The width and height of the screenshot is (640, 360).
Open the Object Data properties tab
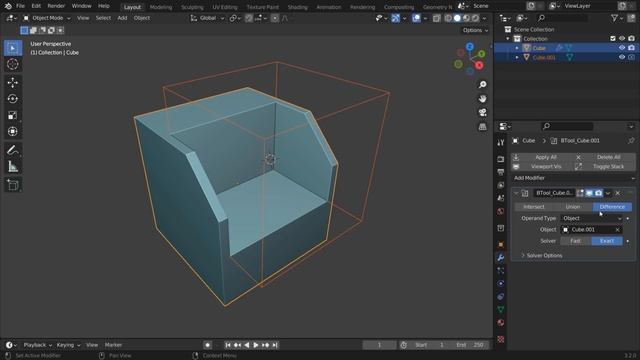pos(501,310)
